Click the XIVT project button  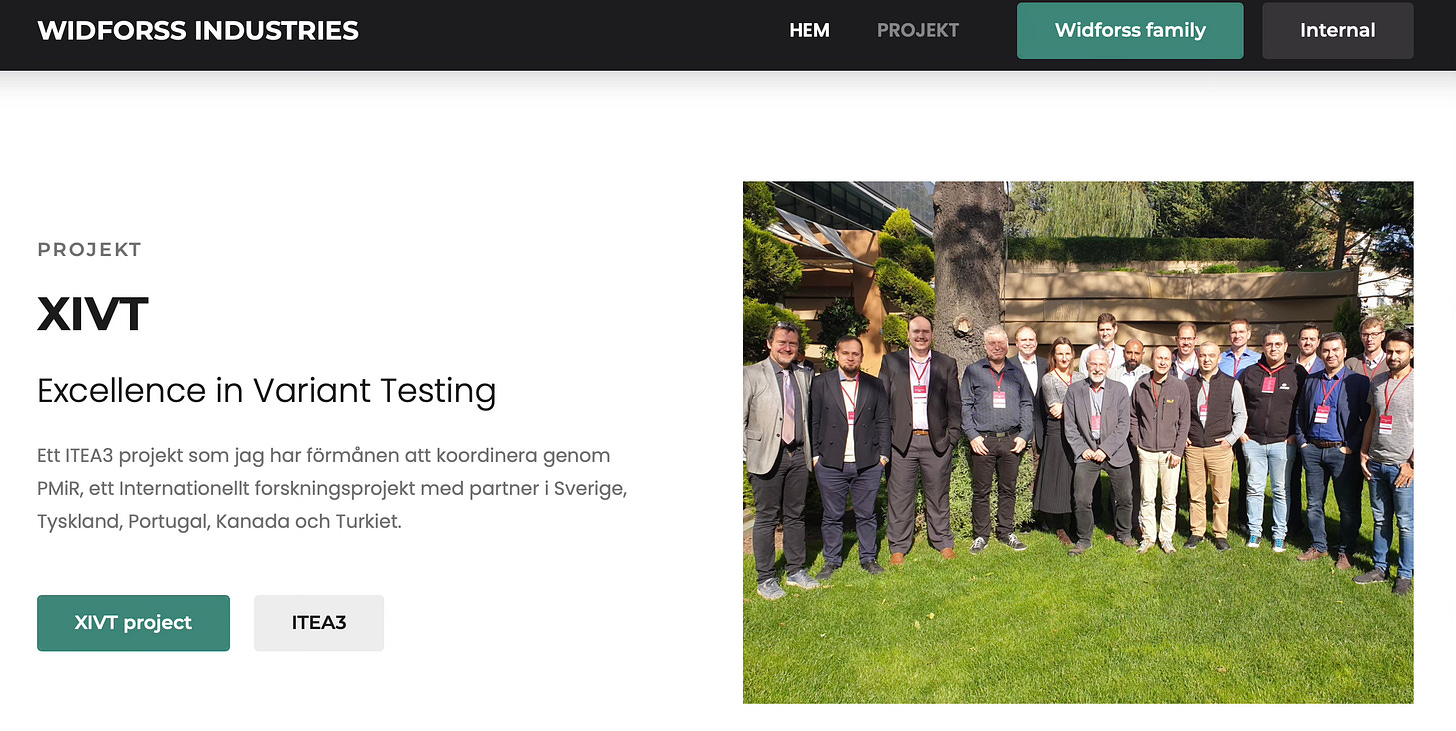[x=133, y=623]
